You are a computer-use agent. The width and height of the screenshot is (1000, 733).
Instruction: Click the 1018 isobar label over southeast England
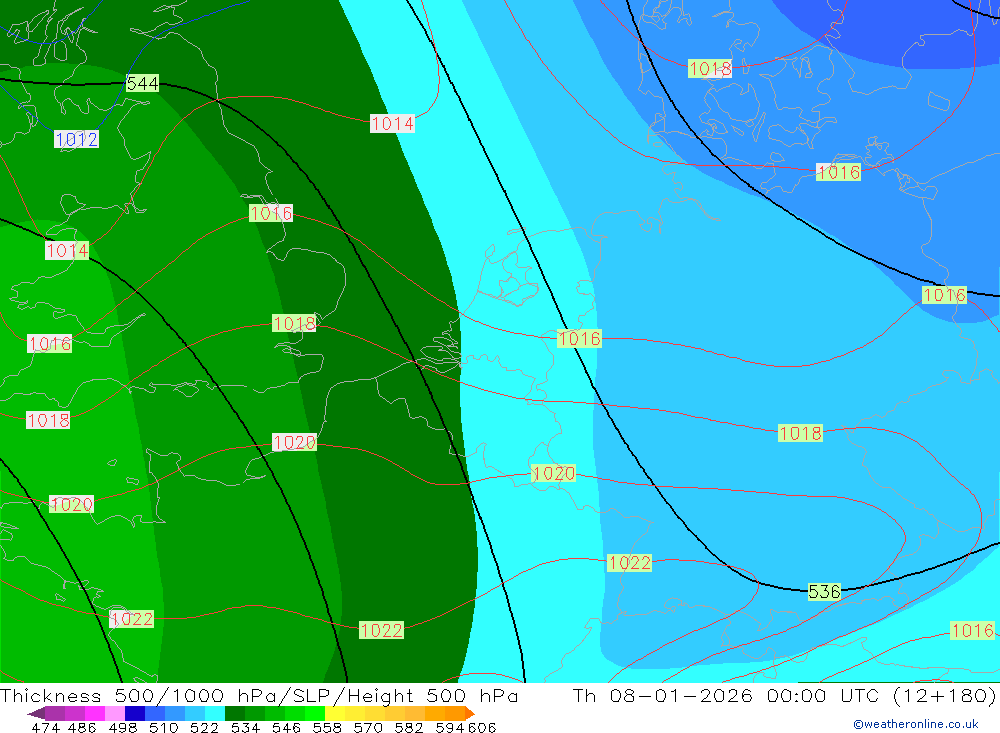coord(294,323)
